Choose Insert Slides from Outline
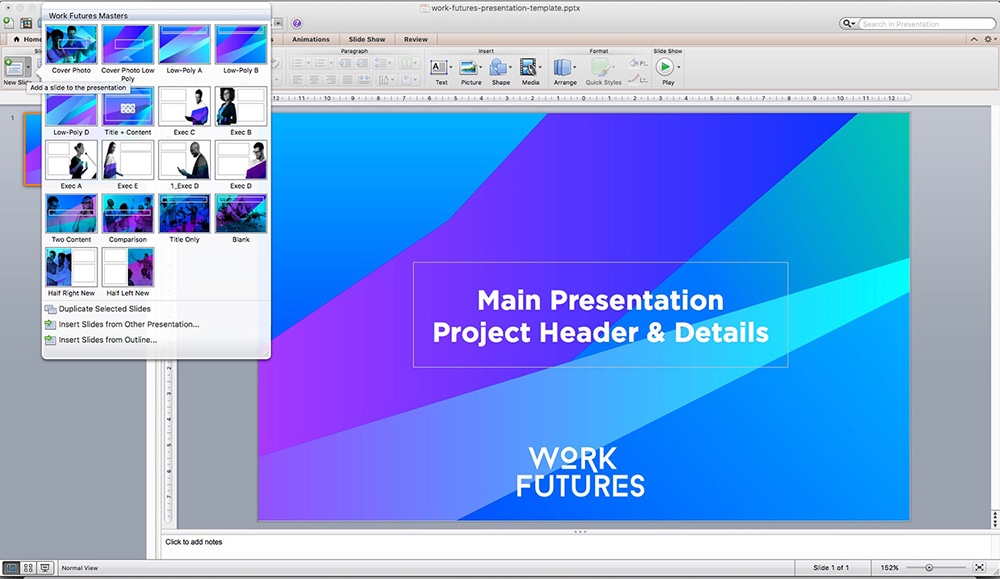 103,338
